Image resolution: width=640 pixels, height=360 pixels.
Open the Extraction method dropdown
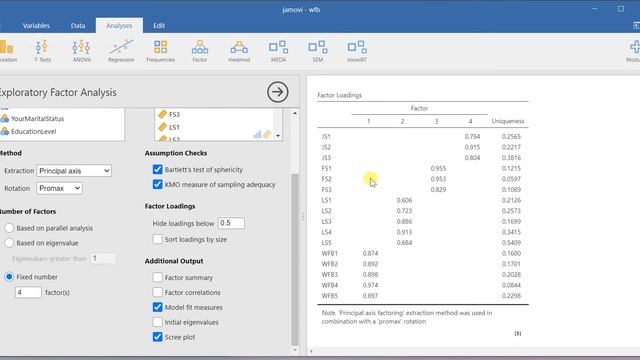(74, 171)
